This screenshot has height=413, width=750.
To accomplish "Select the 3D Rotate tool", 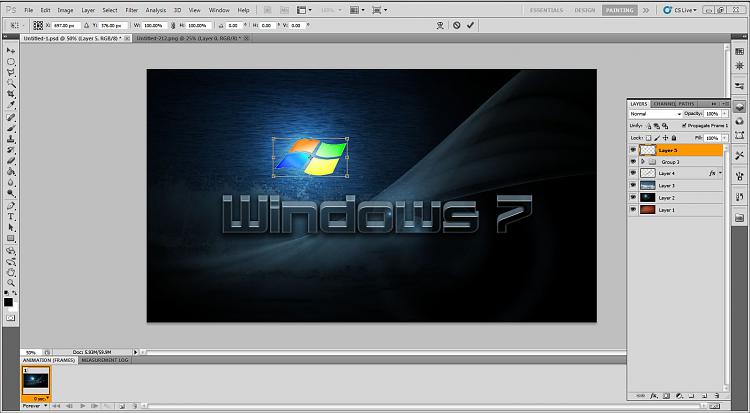I will pos(11,251).
